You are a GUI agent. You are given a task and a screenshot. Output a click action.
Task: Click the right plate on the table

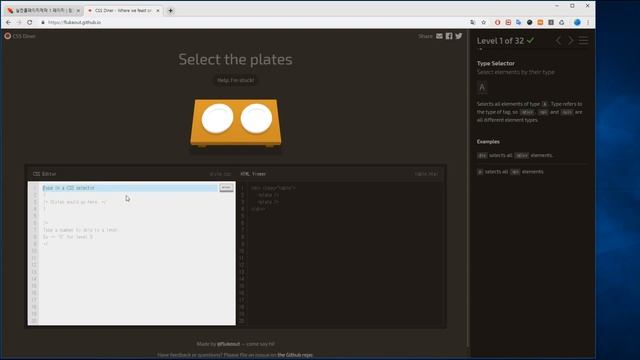click(x=256, y=118)
